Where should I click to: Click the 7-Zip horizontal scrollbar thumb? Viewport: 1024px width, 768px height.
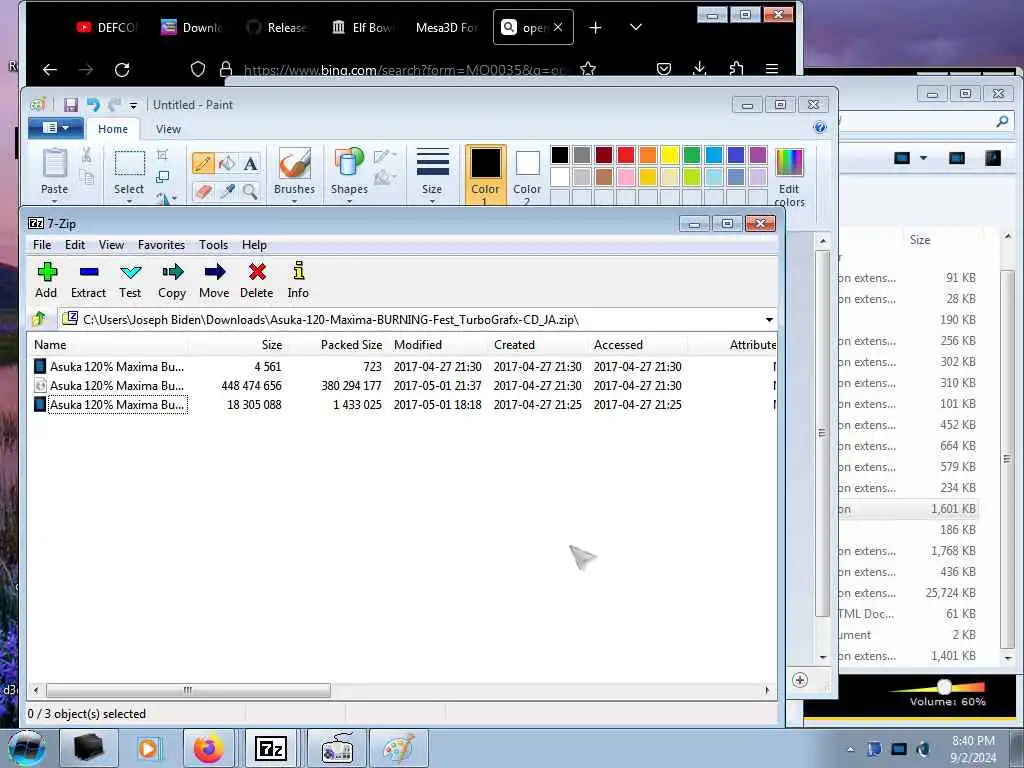(x=188, y=690)
